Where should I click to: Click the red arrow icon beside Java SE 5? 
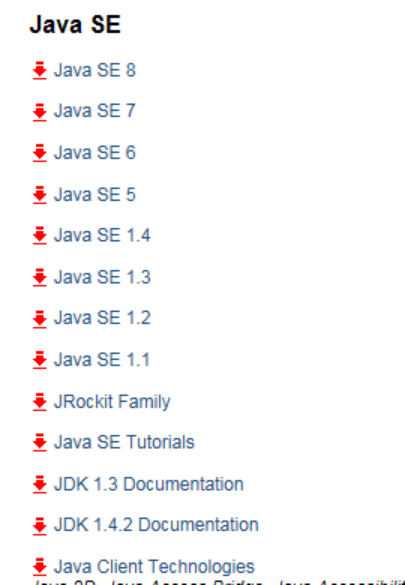point(40,195)
